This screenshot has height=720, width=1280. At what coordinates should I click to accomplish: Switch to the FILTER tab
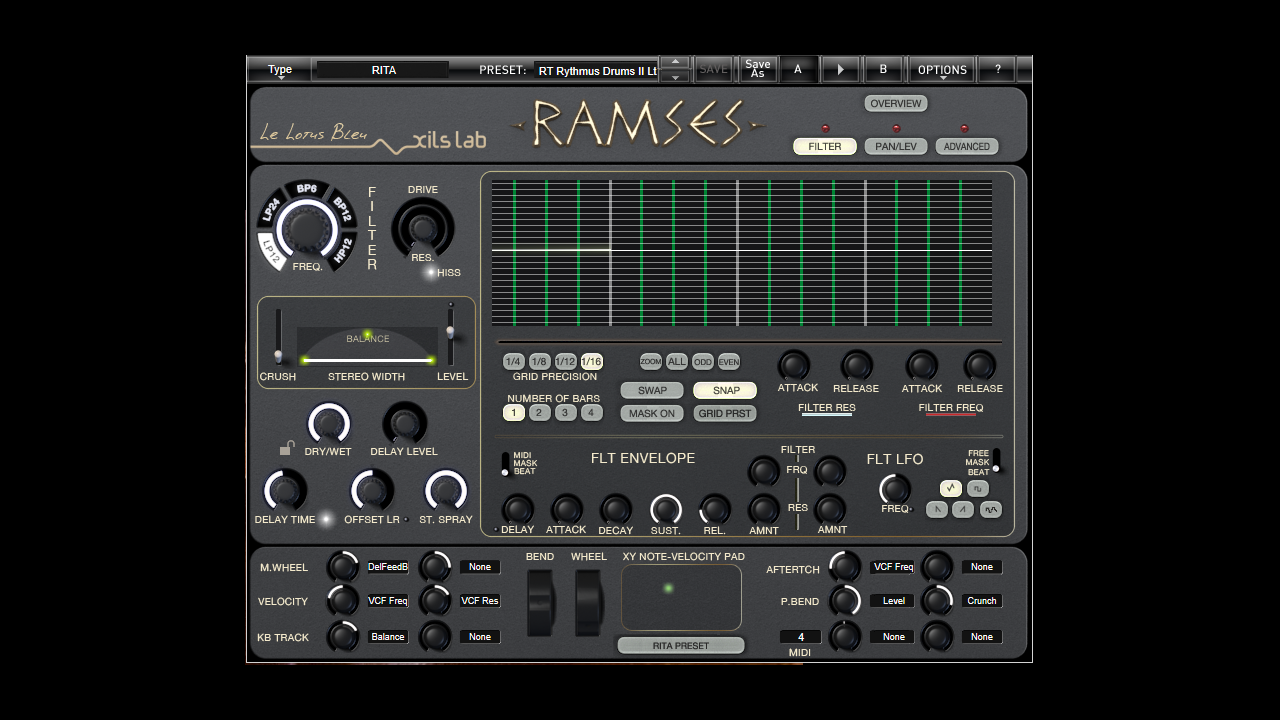pyautogui.click(x=825, y=146)
